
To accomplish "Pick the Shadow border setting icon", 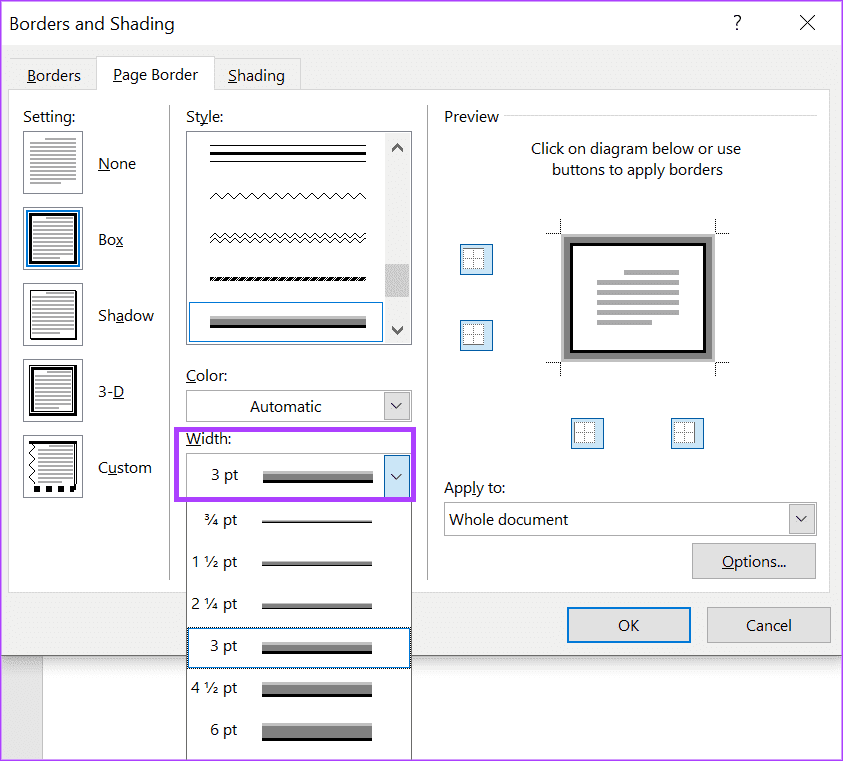I will [x=53, y=315].
